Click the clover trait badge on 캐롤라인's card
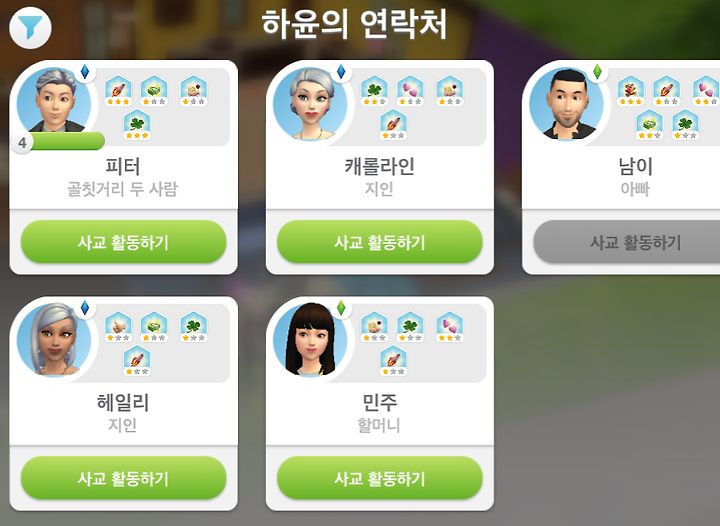This screenshot has width=720, height=526. pyautogui.click(x=374, y=90)
